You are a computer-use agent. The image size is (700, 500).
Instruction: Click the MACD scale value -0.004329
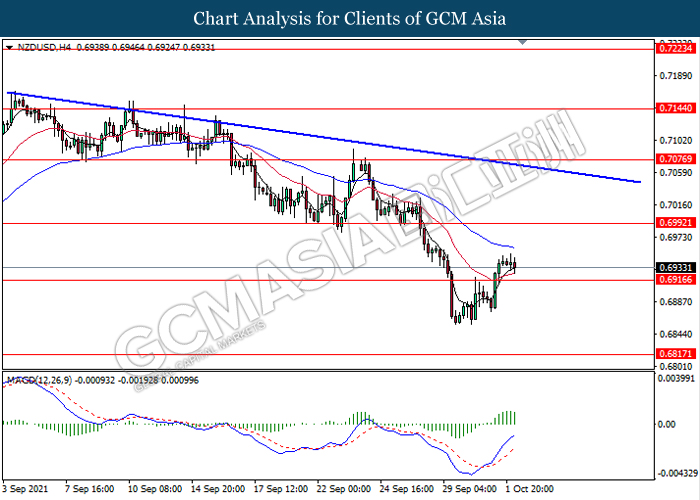(677, 473)
